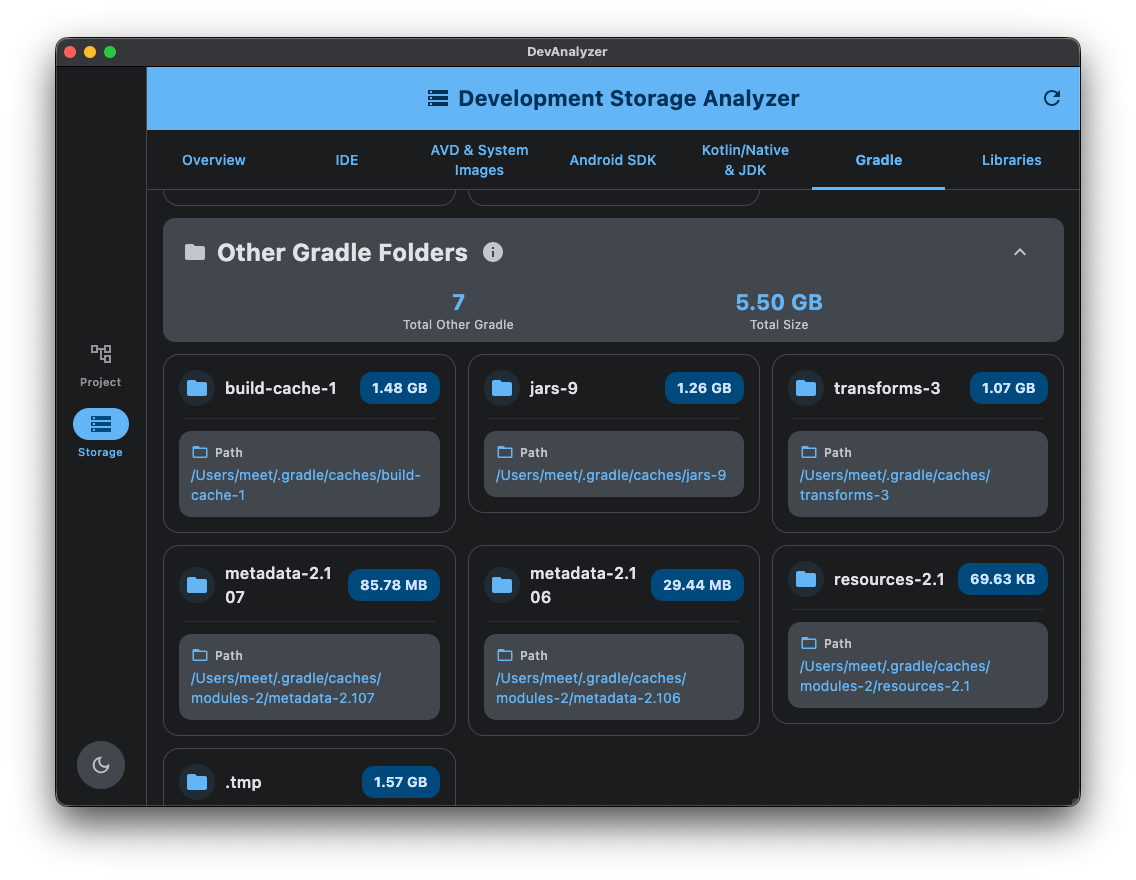
Task: Click the Path folder outline icon in build-cache-1 card
Action: pos(200,453)
